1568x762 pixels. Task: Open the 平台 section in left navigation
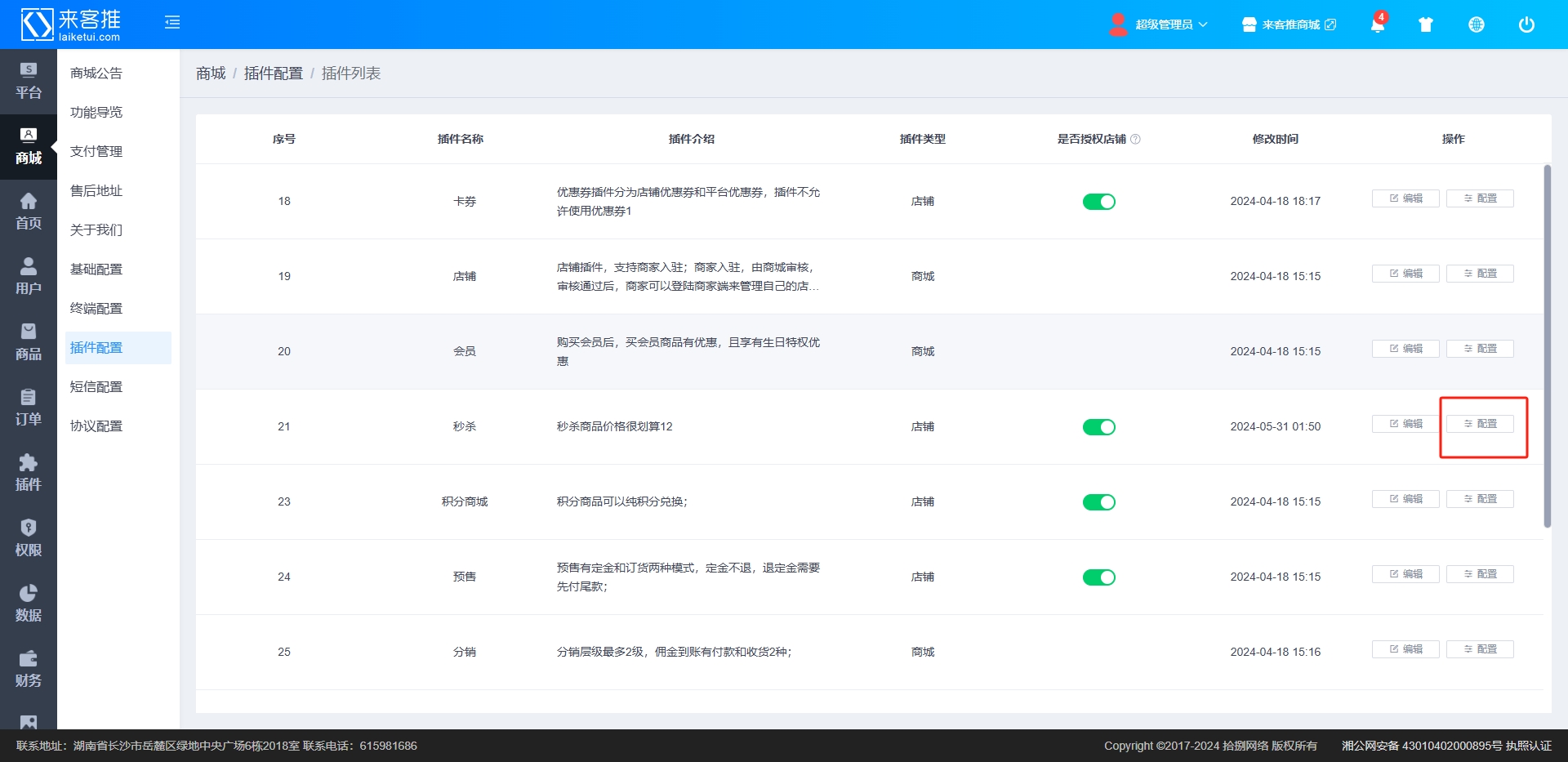[x=29, y=81]
